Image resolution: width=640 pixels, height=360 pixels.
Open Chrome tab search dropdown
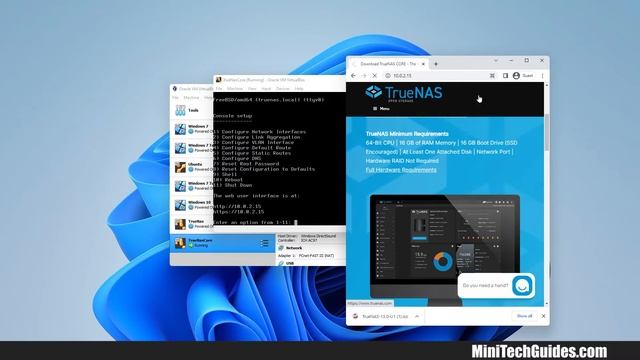[496, 60]
